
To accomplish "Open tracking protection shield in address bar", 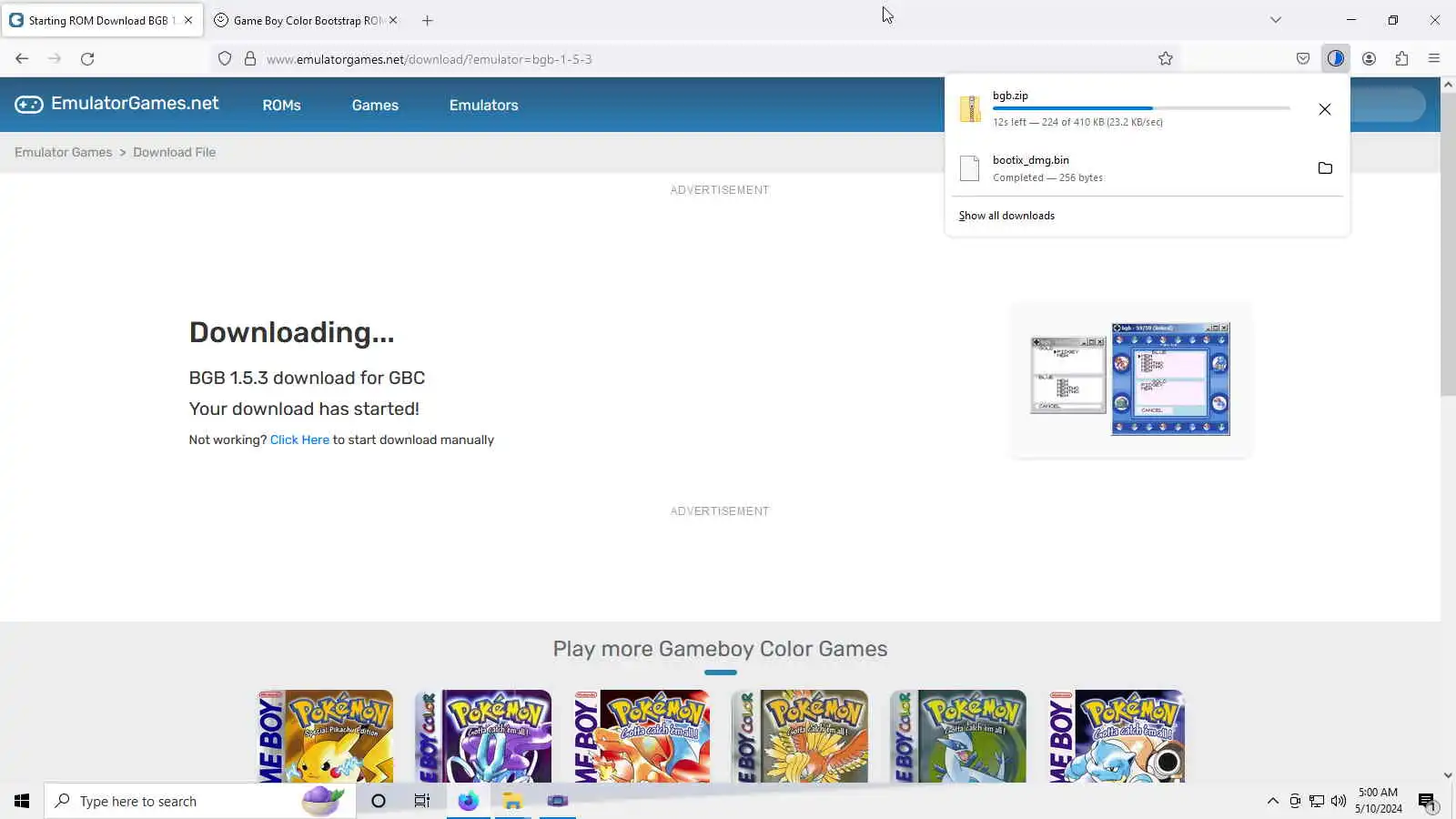I will tap(225, 59).
